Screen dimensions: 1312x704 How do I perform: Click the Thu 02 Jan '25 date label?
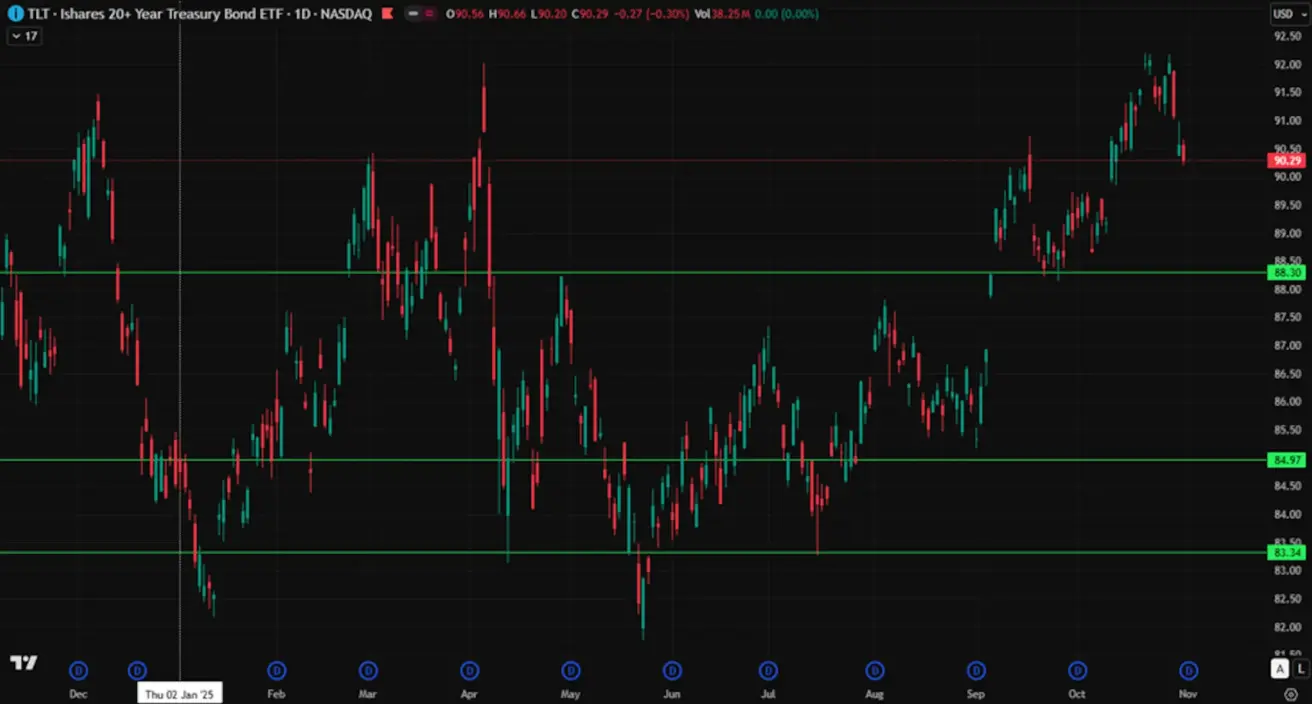coord(179,693)
